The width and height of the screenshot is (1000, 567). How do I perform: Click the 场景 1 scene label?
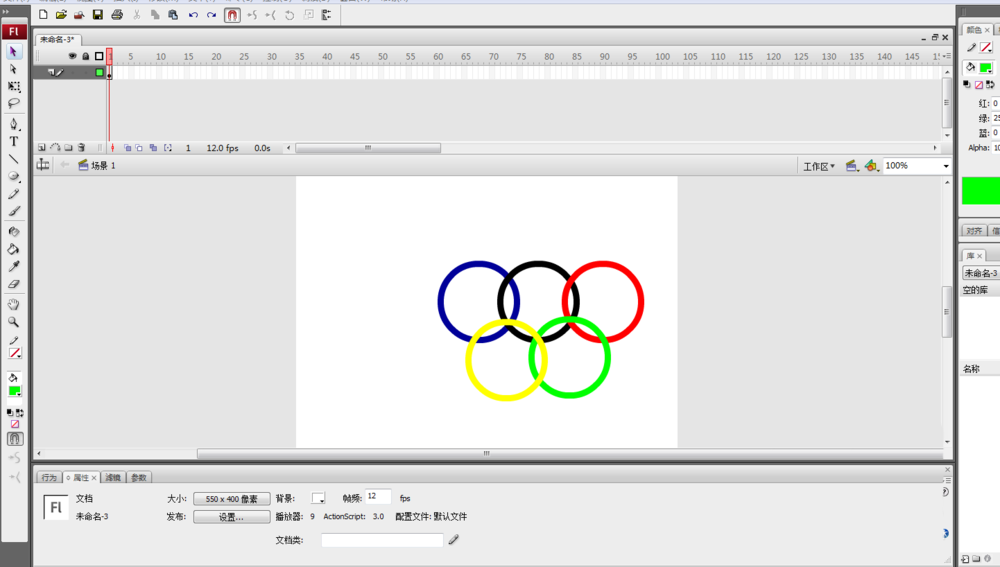tap(103, 165)
